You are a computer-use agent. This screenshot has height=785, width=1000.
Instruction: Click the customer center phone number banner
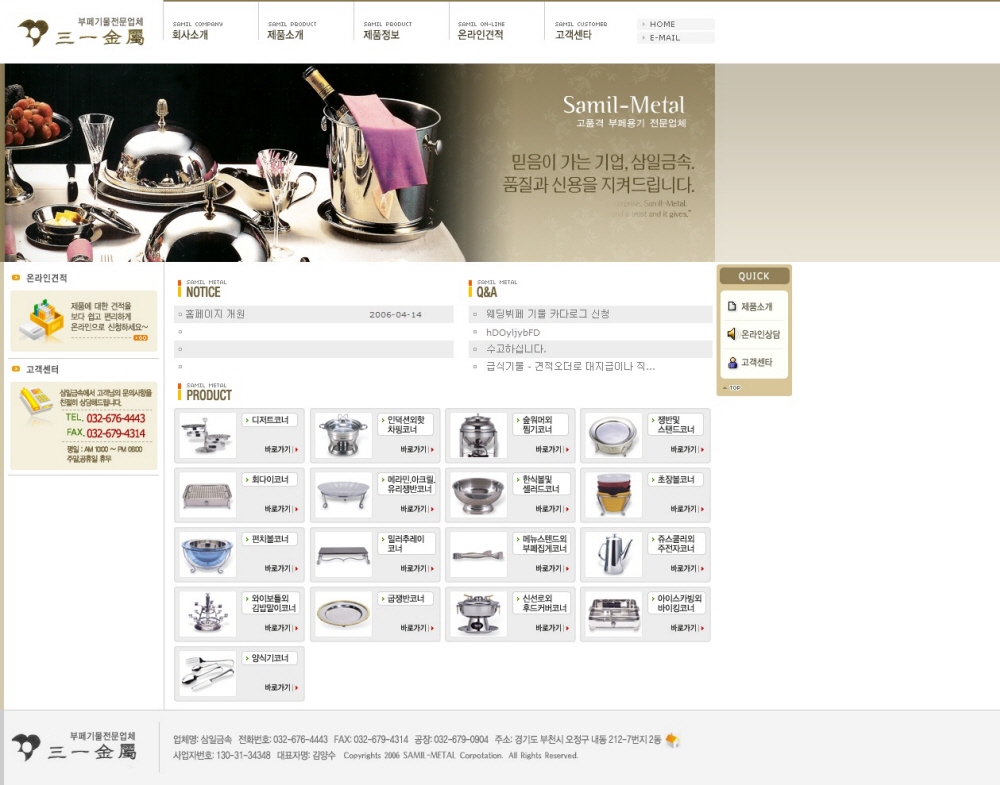[84, 425]
